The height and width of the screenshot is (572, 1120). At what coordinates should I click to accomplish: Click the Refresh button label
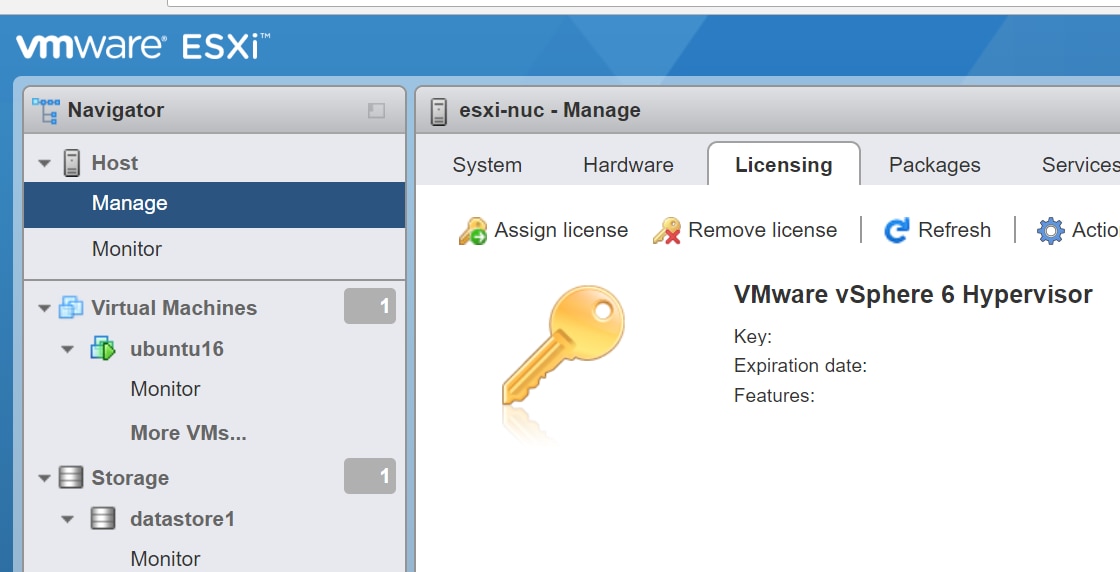pyautogui.click(x=954, y=230)
